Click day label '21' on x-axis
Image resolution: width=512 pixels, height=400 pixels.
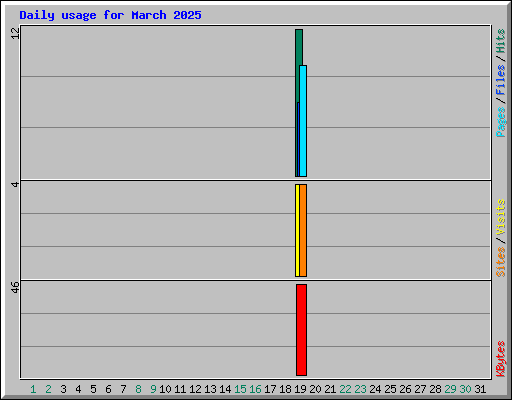[330, 389]
